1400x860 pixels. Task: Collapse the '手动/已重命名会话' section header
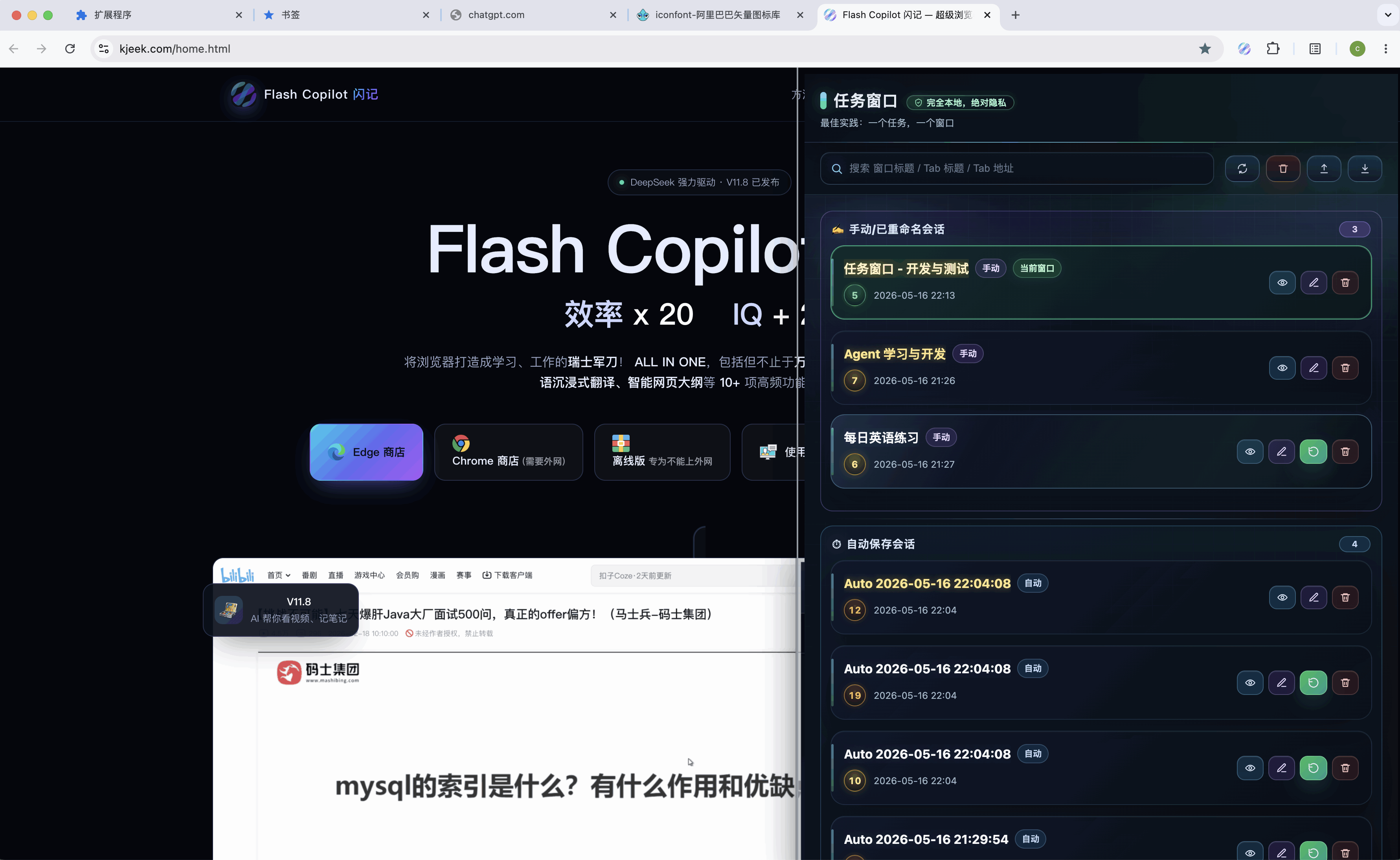tap(1101, 229)
